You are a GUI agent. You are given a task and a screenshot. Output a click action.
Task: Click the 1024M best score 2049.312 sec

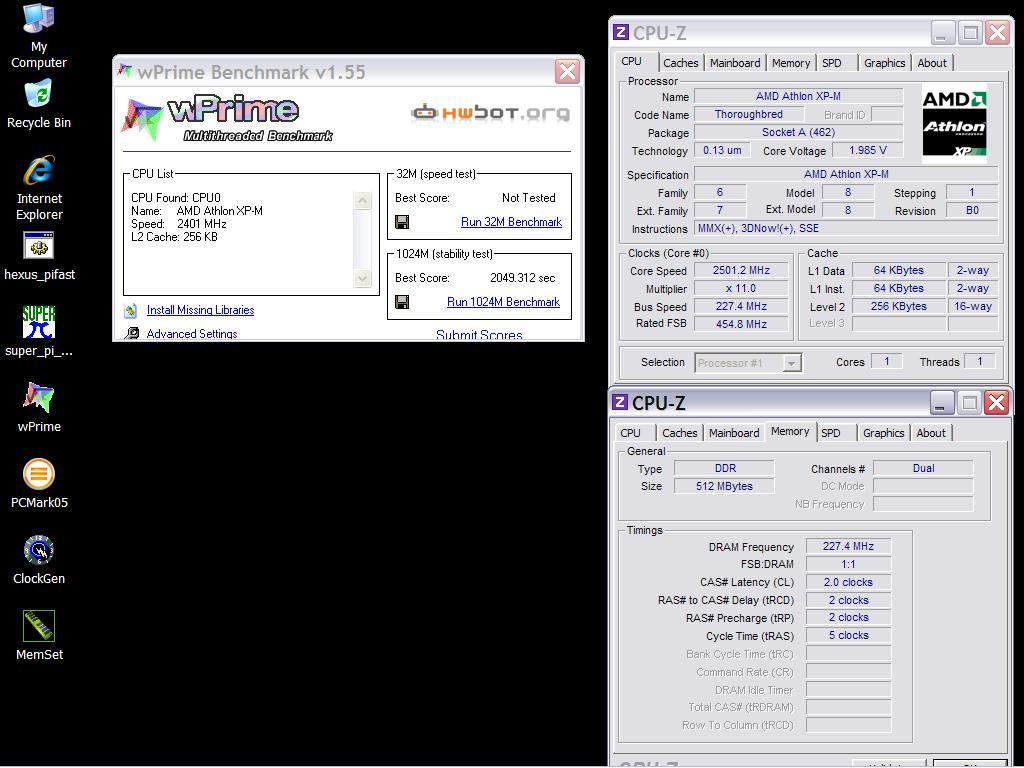522,278
